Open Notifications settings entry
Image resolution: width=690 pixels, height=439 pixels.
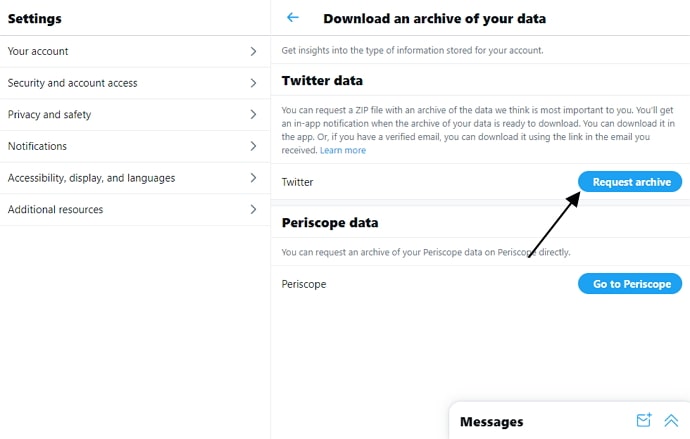pyautogui.click(x=135, y=146)
